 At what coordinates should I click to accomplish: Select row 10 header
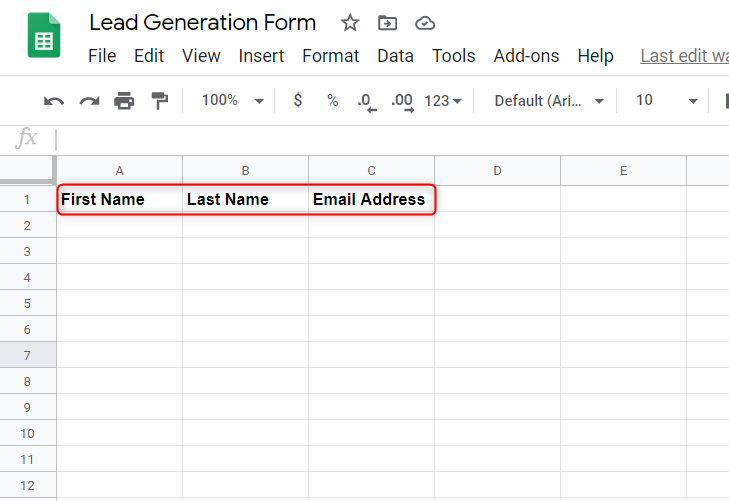[x=27, y=434]
